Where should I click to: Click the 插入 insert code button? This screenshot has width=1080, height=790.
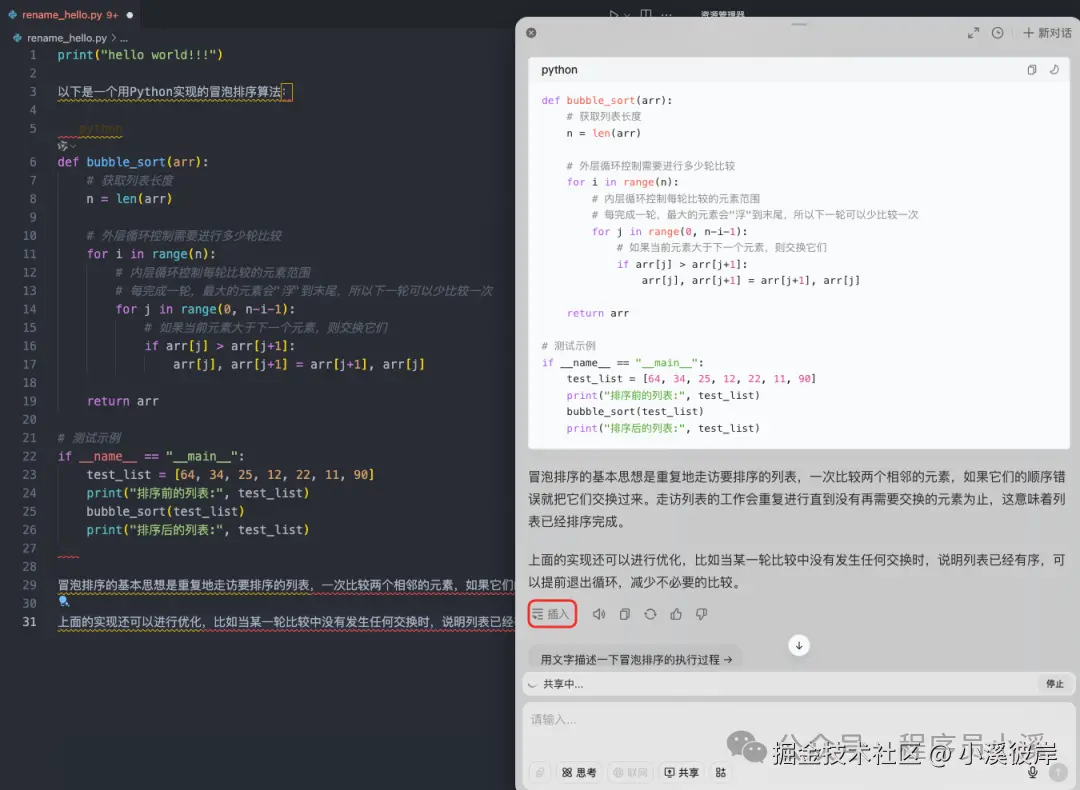pos(552,614)
